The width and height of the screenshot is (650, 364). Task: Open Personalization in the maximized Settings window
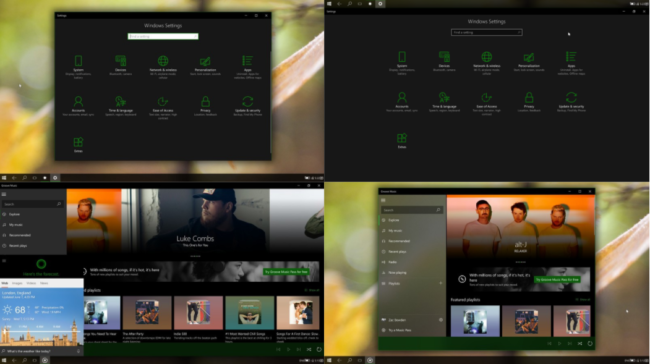point(529,61)
